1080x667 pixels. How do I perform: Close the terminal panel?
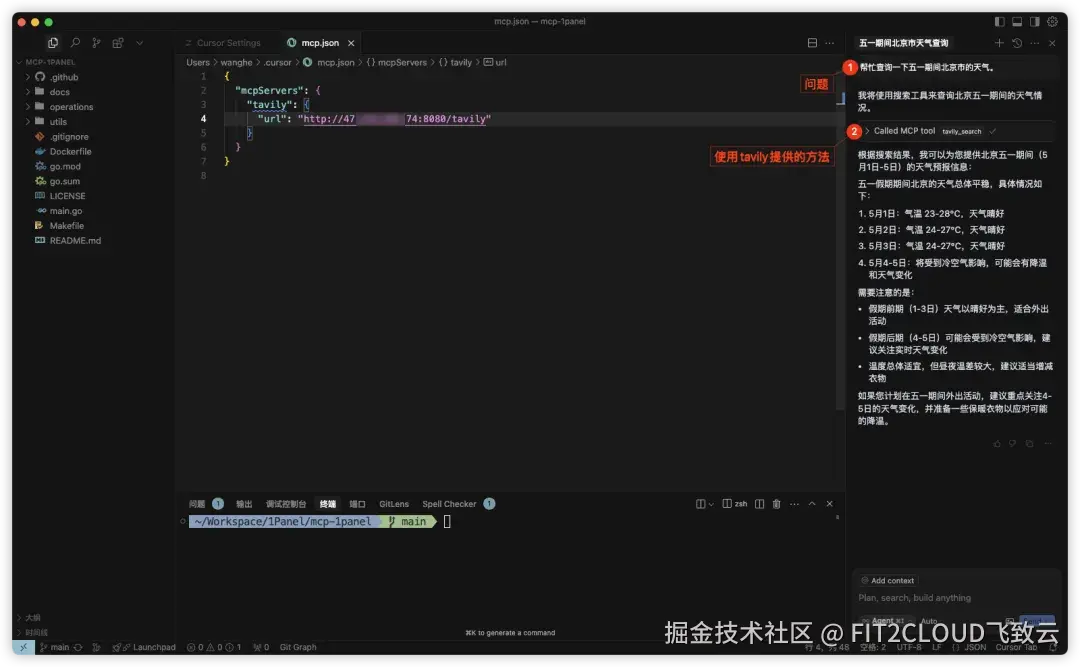(x=829, y=504)
